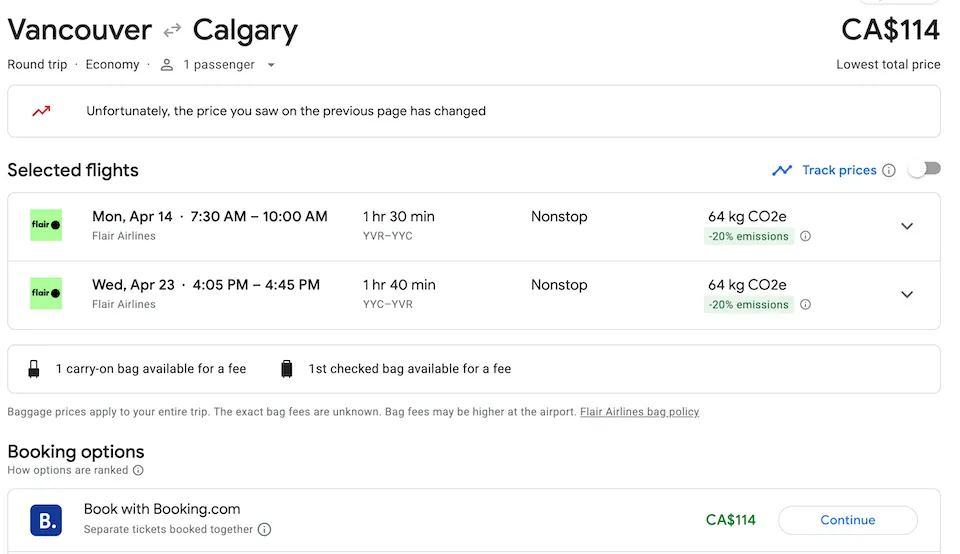This screenshot has width=960, height=554.
Task: Expand the Wed, Apr 23 flight details
Action: click(x=907, y=294)
